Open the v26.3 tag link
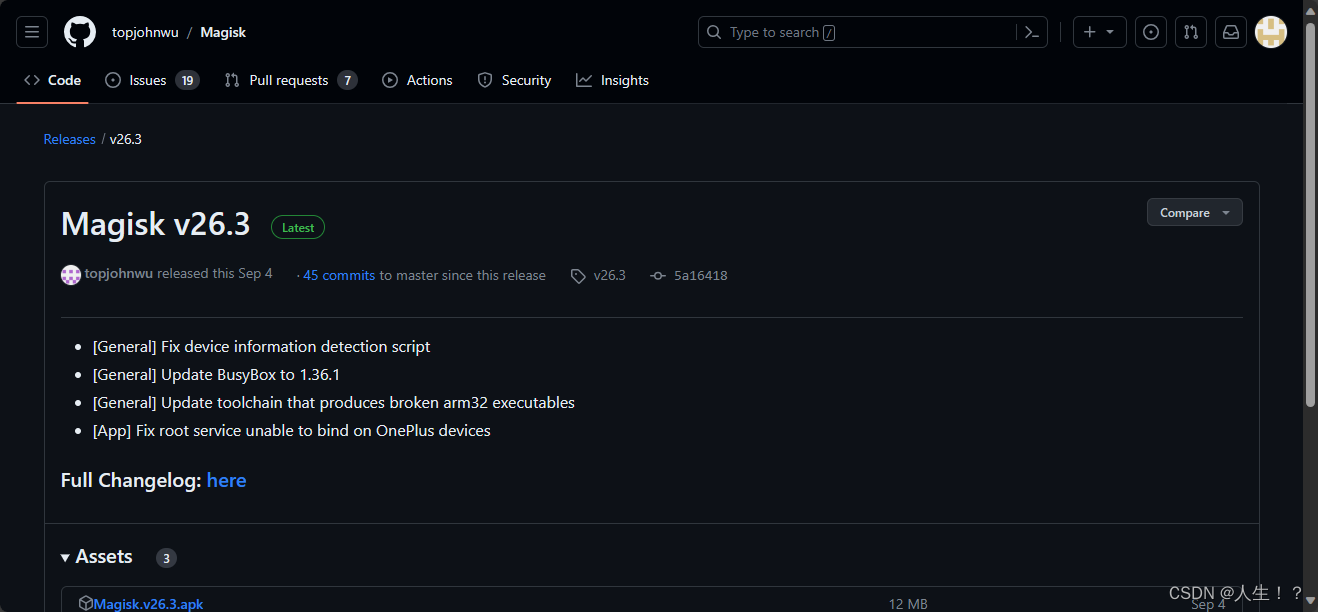The height and width of the screenshot is (612, 1318). point(610,275)
